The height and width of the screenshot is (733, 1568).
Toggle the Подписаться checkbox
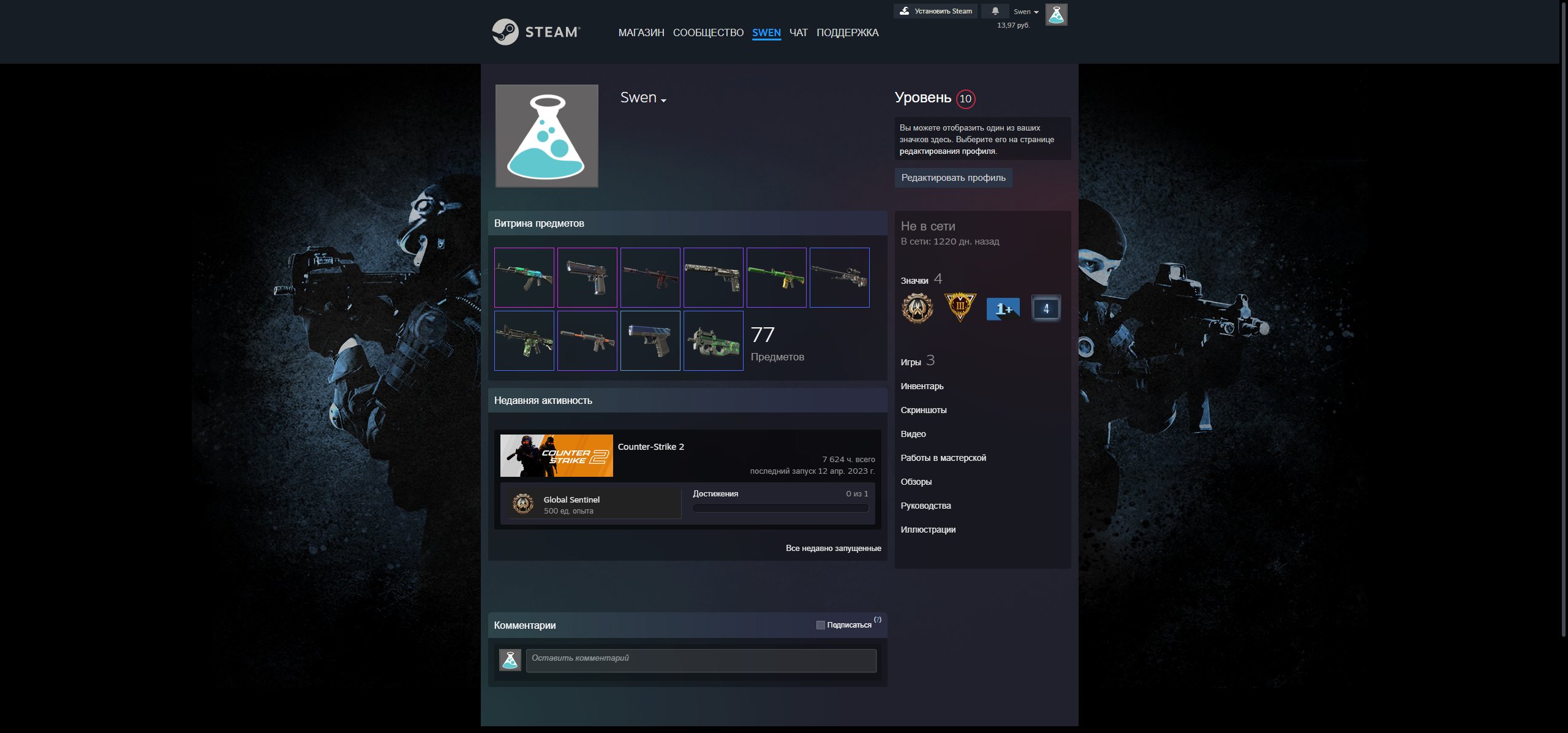point(821,625)
